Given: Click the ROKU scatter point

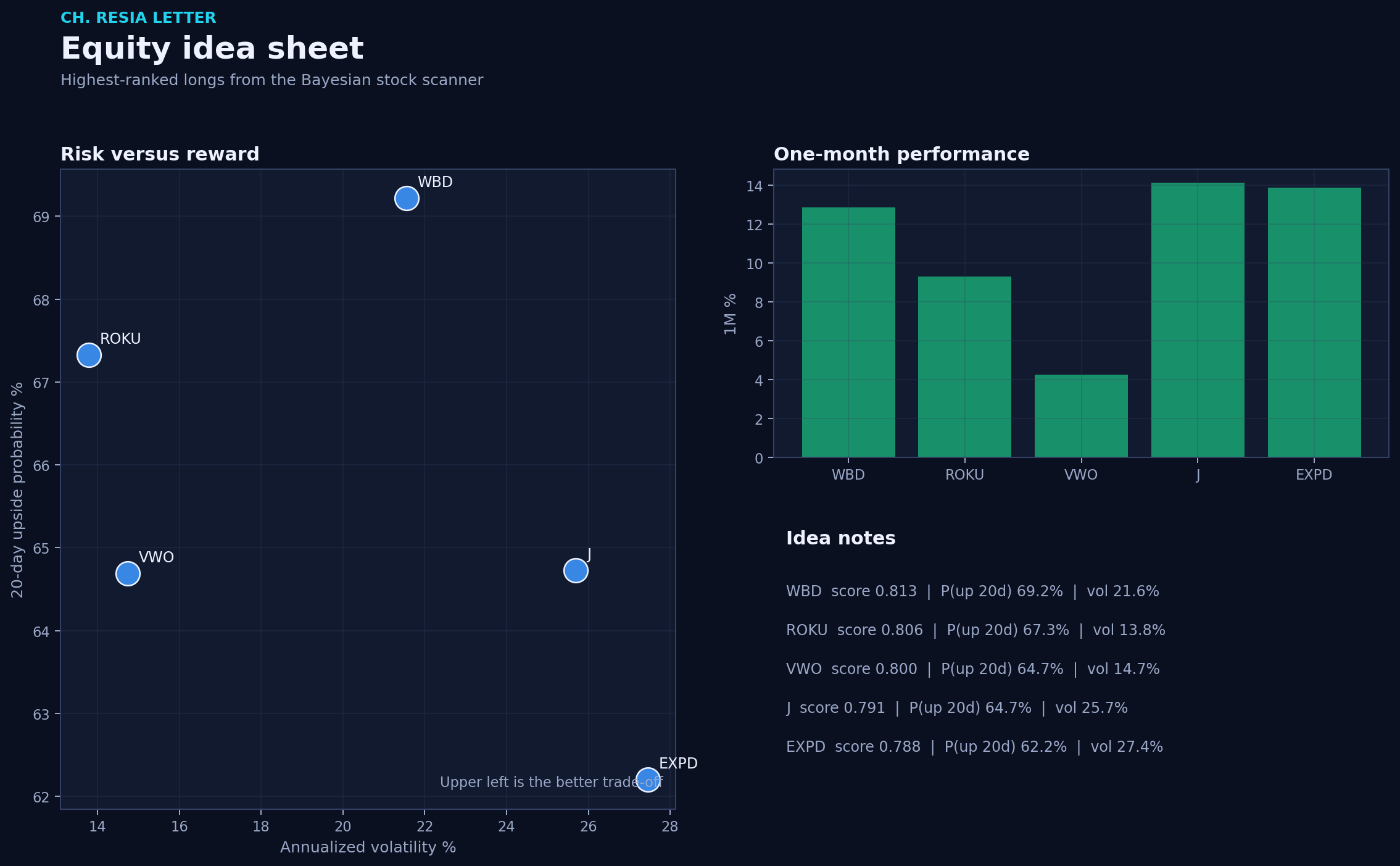Looking at the screenshot, I should point(89,356).
